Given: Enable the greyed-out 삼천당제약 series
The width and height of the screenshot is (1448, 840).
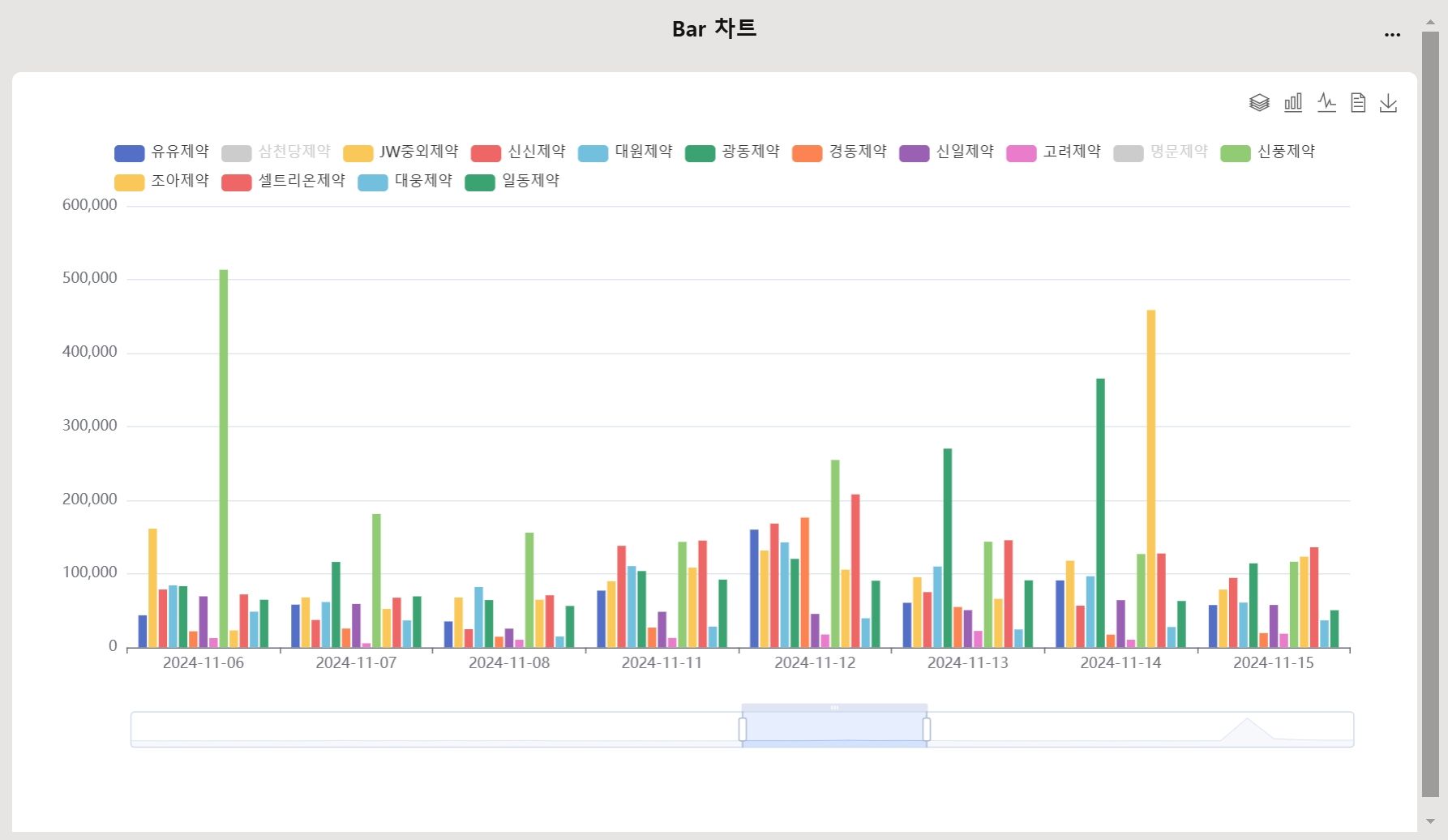Looking at the screenshot, I should [276, 152].
